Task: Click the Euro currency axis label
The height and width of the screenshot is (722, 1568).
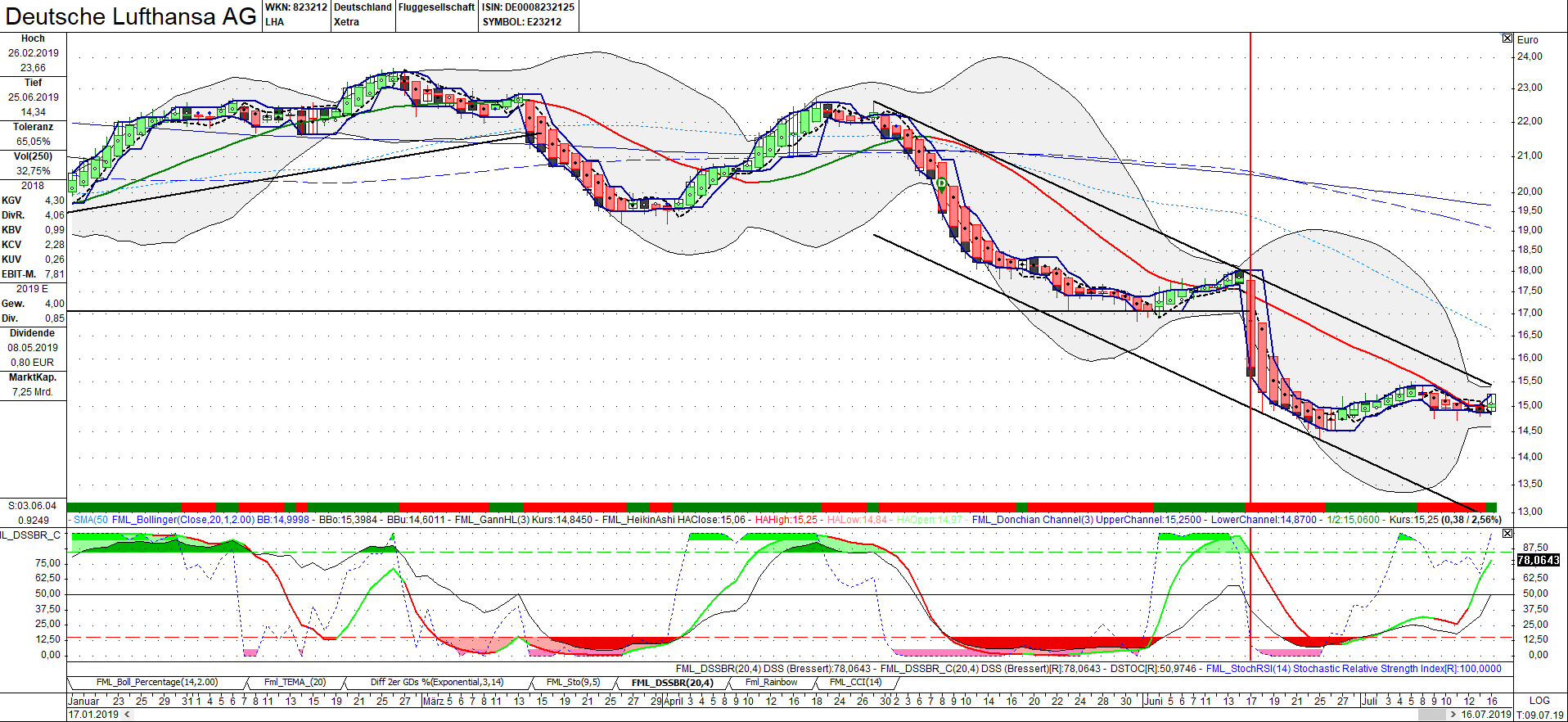Action: [1527, 40]
